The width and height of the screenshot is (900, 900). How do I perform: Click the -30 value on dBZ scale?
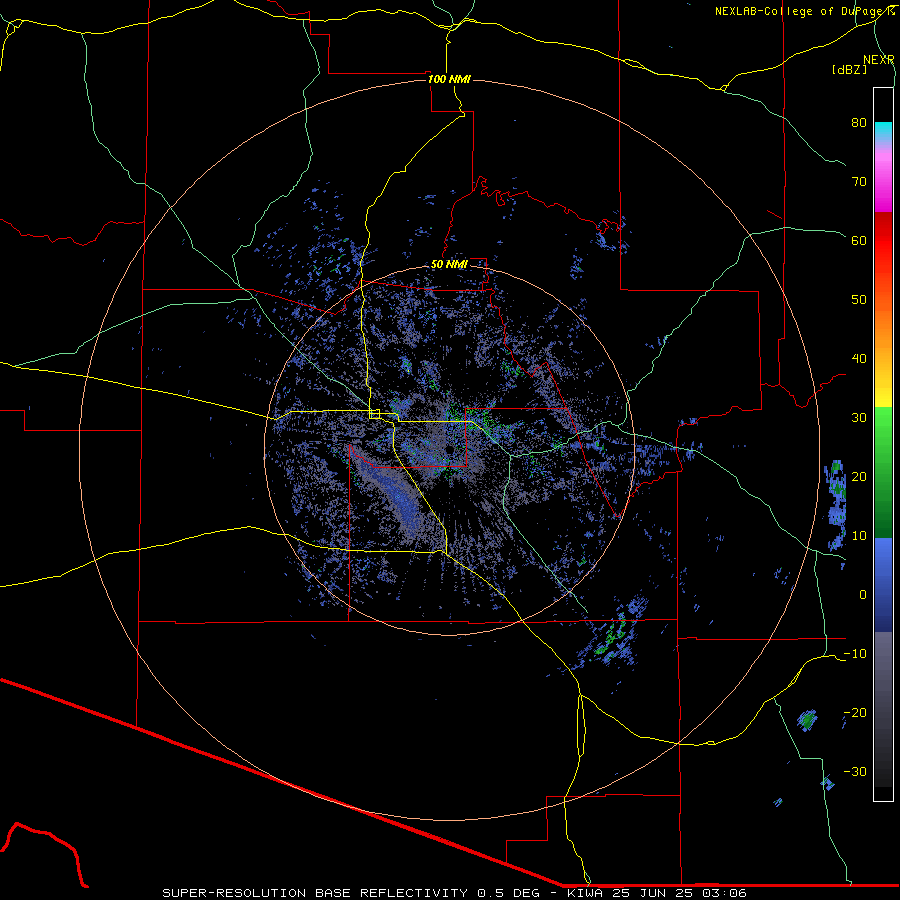pos(855,771)
